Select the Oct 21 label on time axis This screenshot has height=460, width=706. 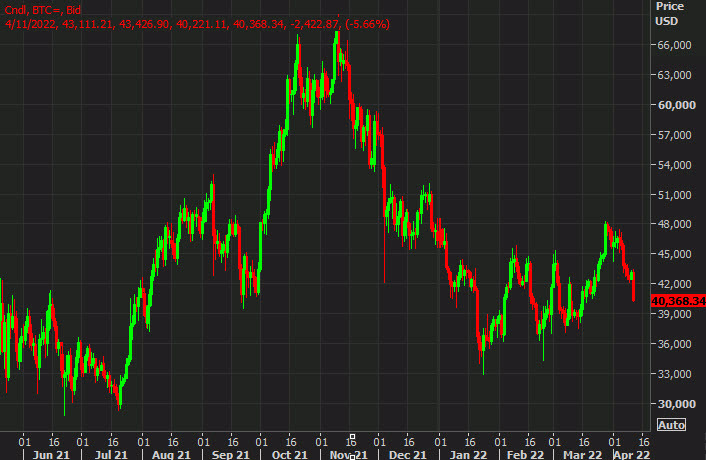pos(289,454)
